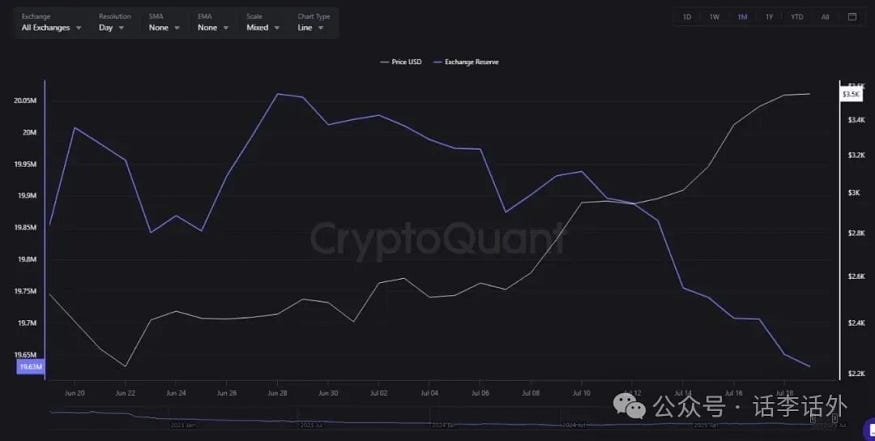
Task: Change Chart Type from Line
Action: (313, 23)
